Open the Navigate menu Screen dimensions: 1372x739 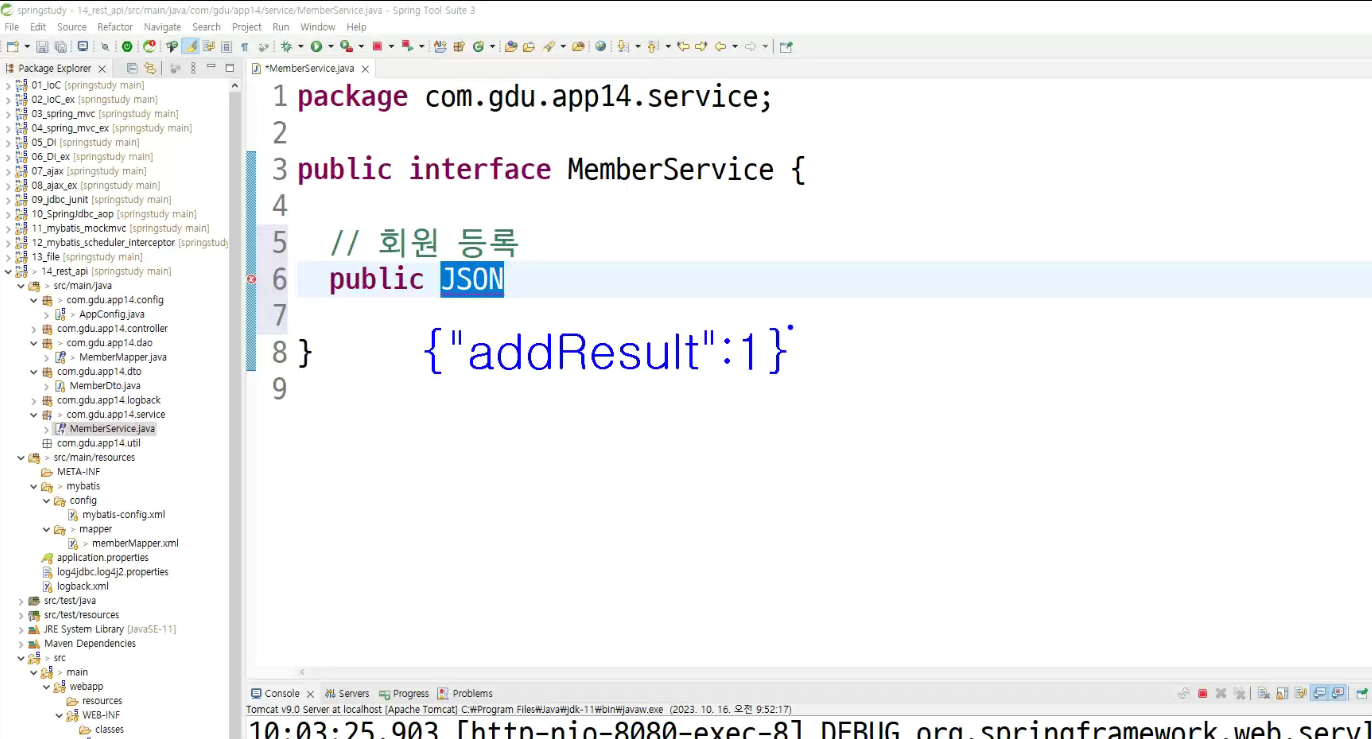[x=162, y=27]
